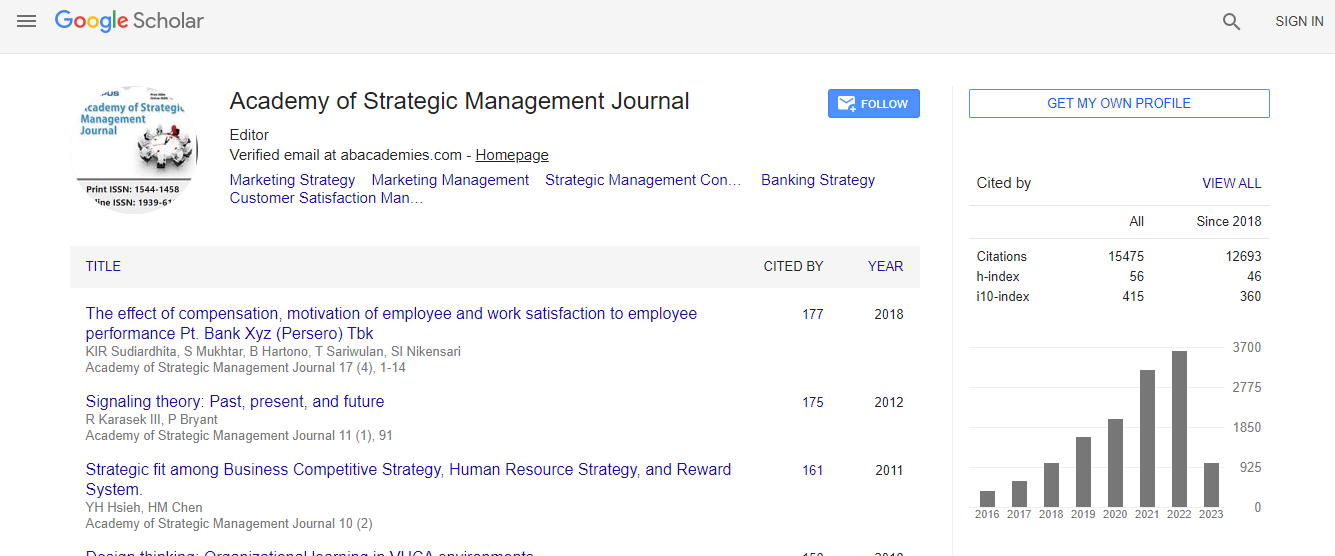Screen dimensions: 1335x556
Task: Click year 2018 of first article
Action: point(889,314)
